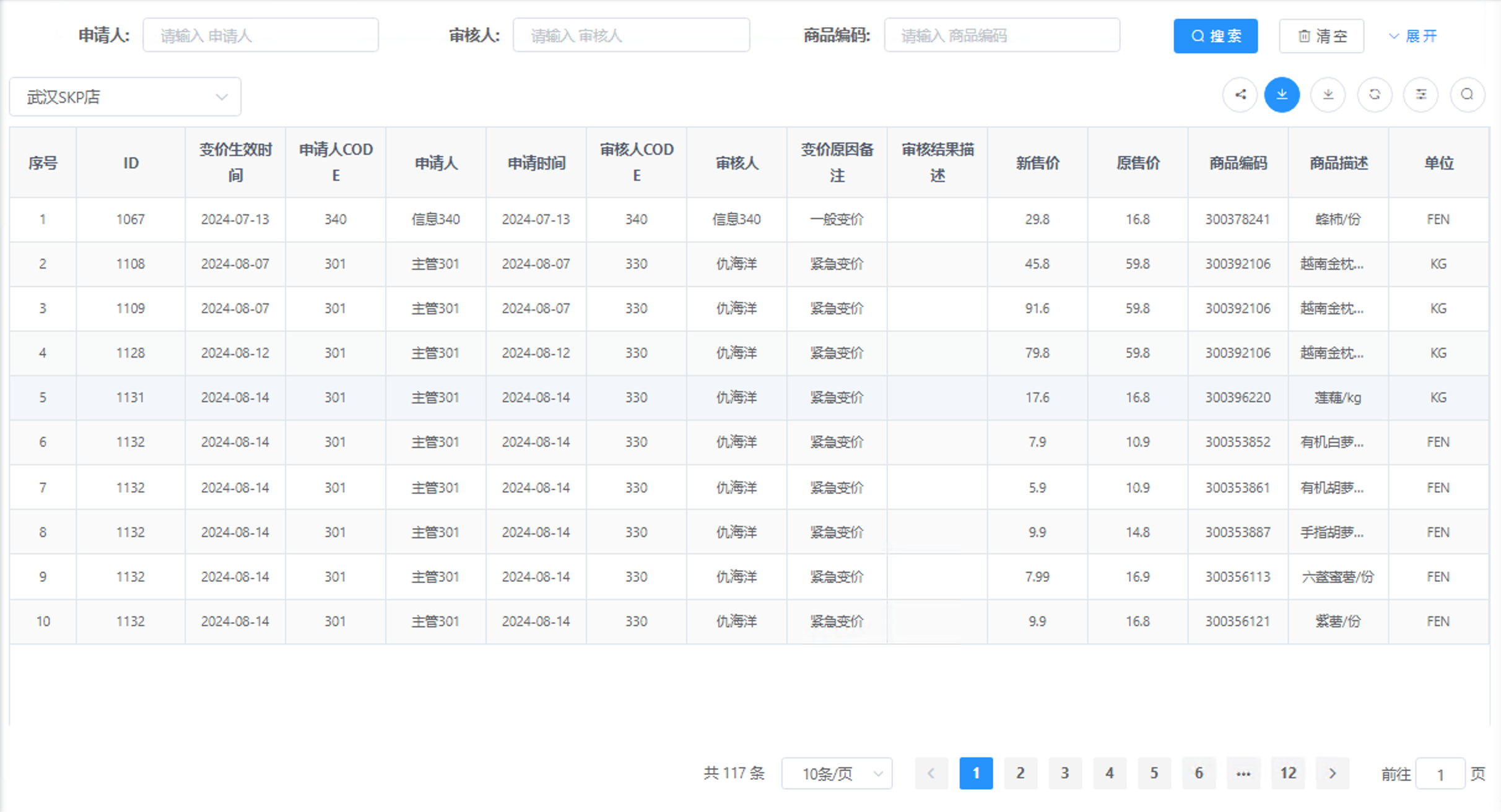Click the share icon button
The height and width of the screenshot is (812, 1501).
(x=1240, y=95)
